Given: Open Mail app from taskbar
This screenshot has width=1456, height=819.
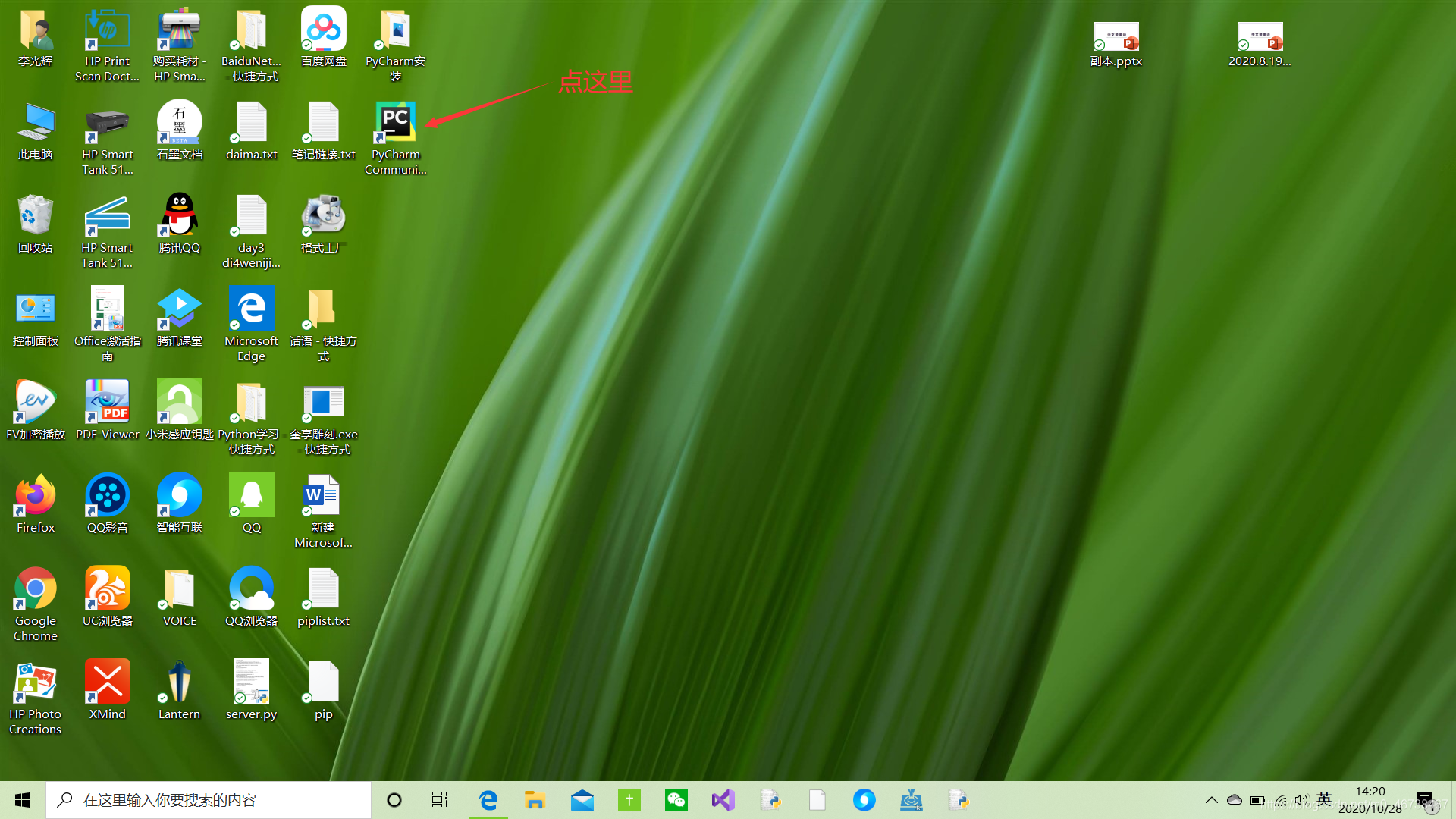Looking at the screenshot, I should (x=582, y=800).
